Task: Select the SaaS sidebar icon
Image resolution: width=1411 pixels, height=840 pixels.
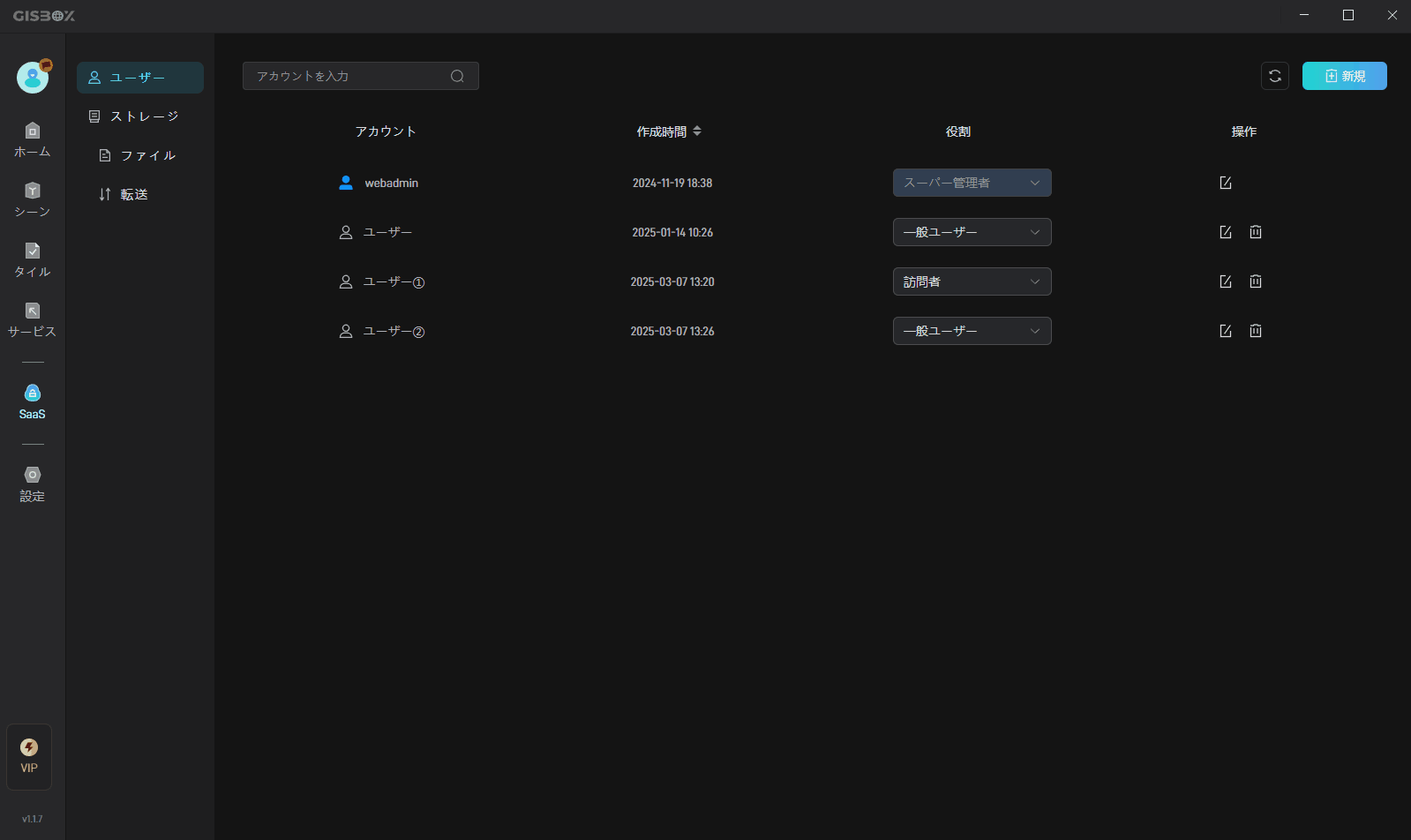Action: [33, 402]
